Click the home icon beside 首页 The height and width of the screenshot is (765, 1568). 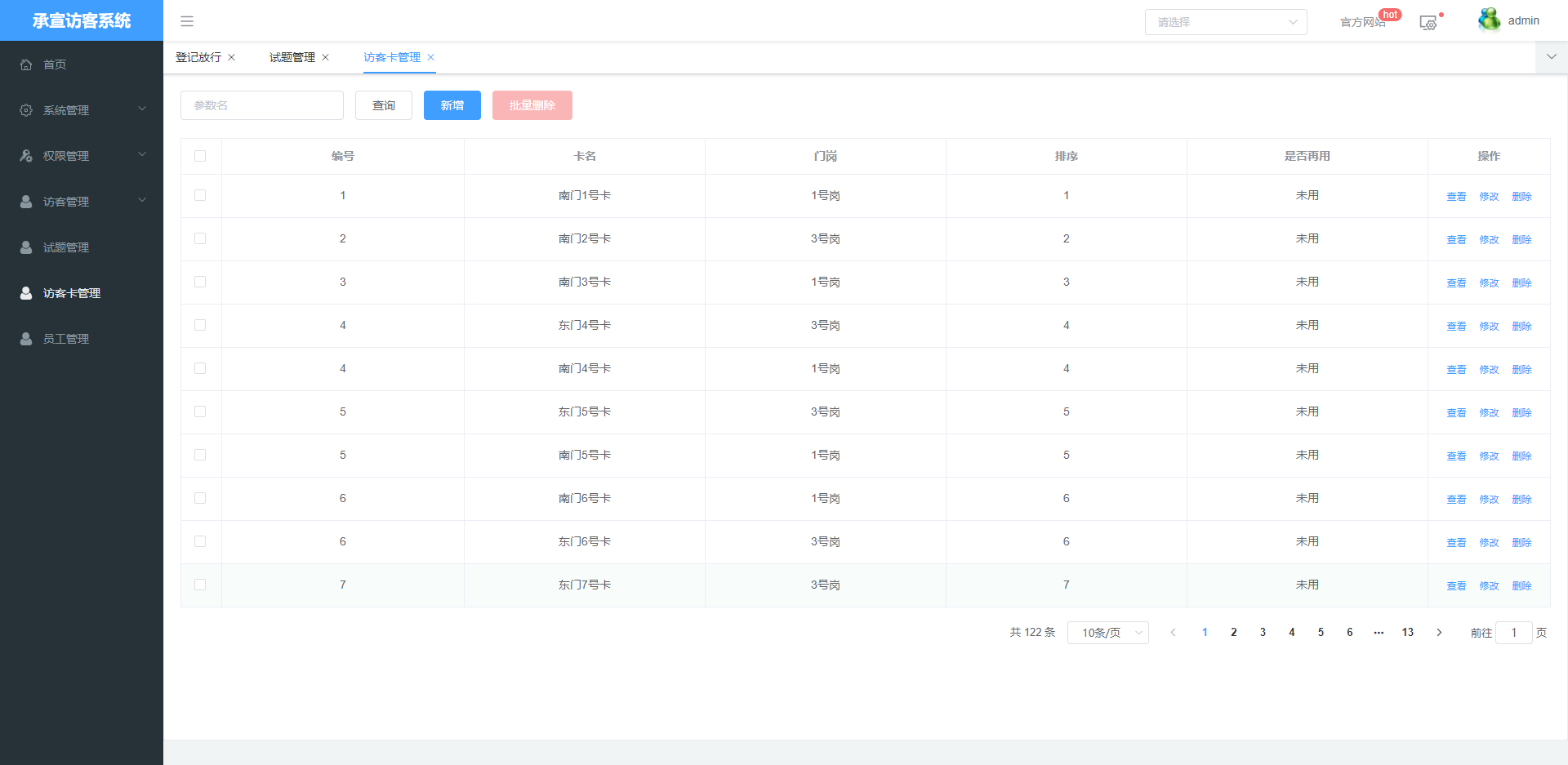click(26, 64)
